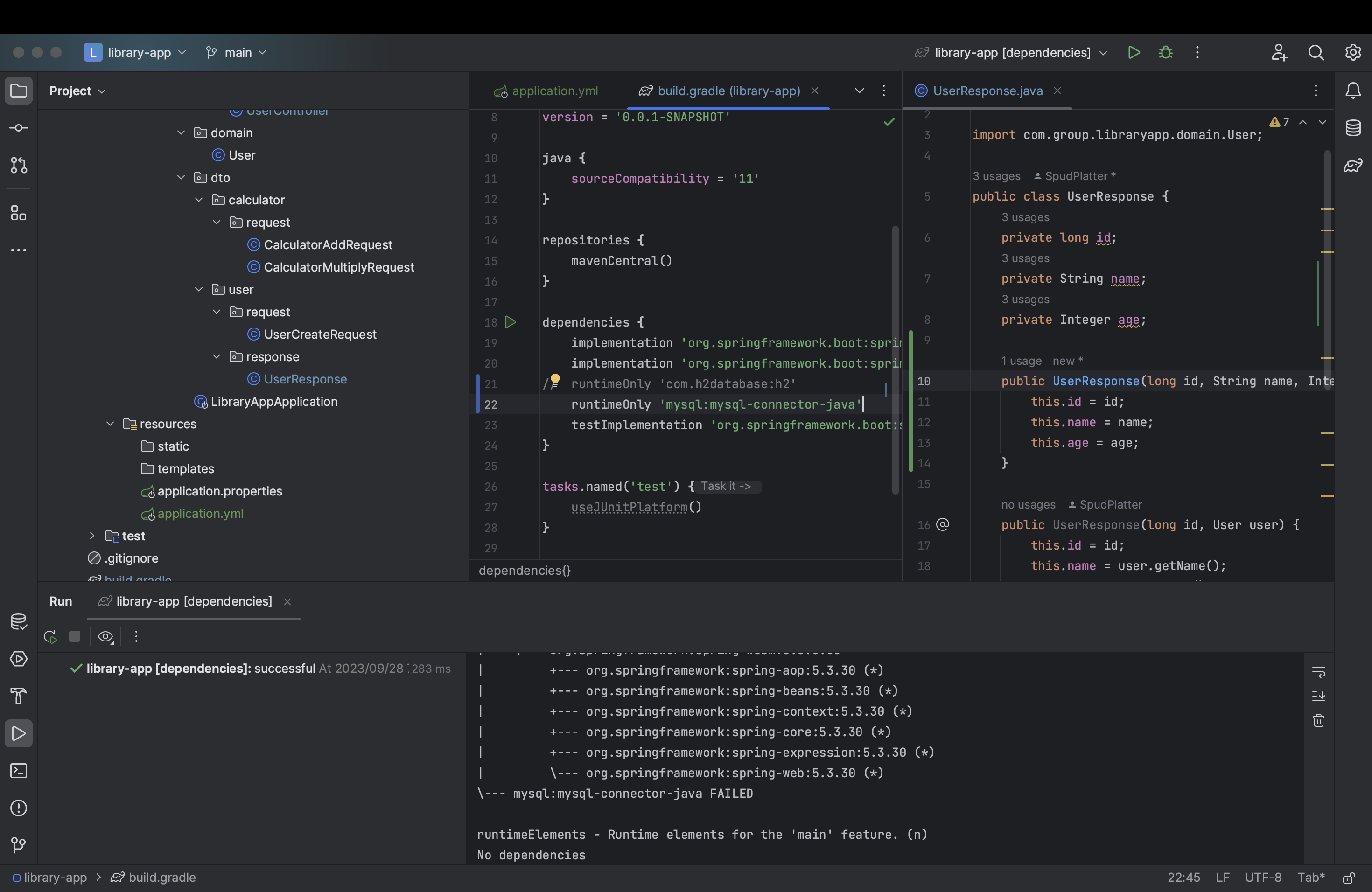Open Code With Me icon
This screenshot has width=1372, height=892.
click(1279, 52)
